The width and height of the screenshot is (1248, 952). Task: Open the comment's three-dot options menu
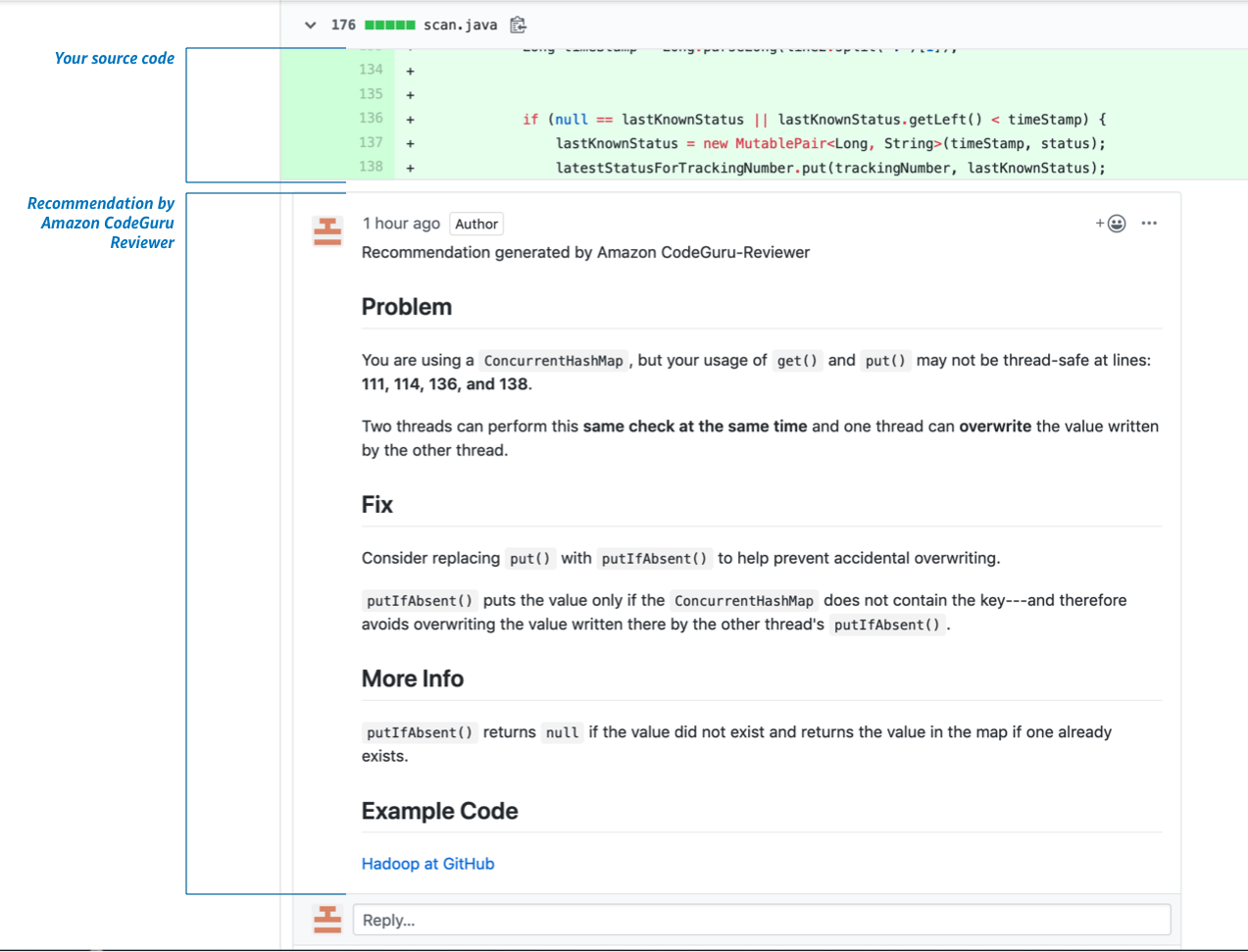1149,224
